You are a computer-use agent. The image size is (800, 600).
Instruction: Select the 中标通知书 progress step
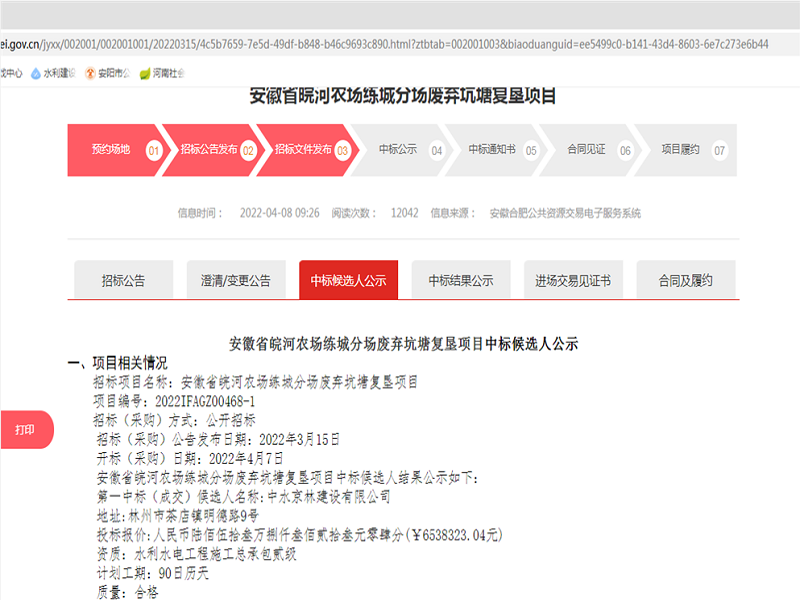tap(492, 150)
